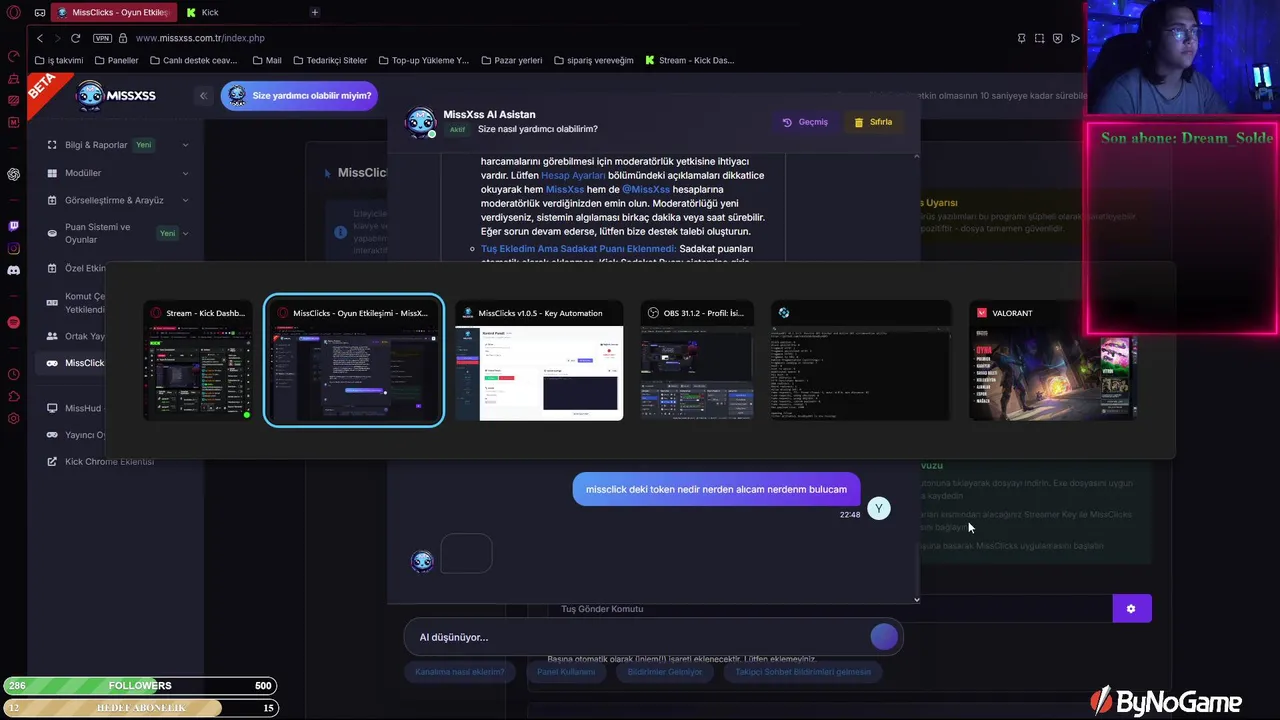The height and width of the screenshot is (720, 1280).
Task: Open Twitch icon in the Opera sidebar
Action: point(14,226)
